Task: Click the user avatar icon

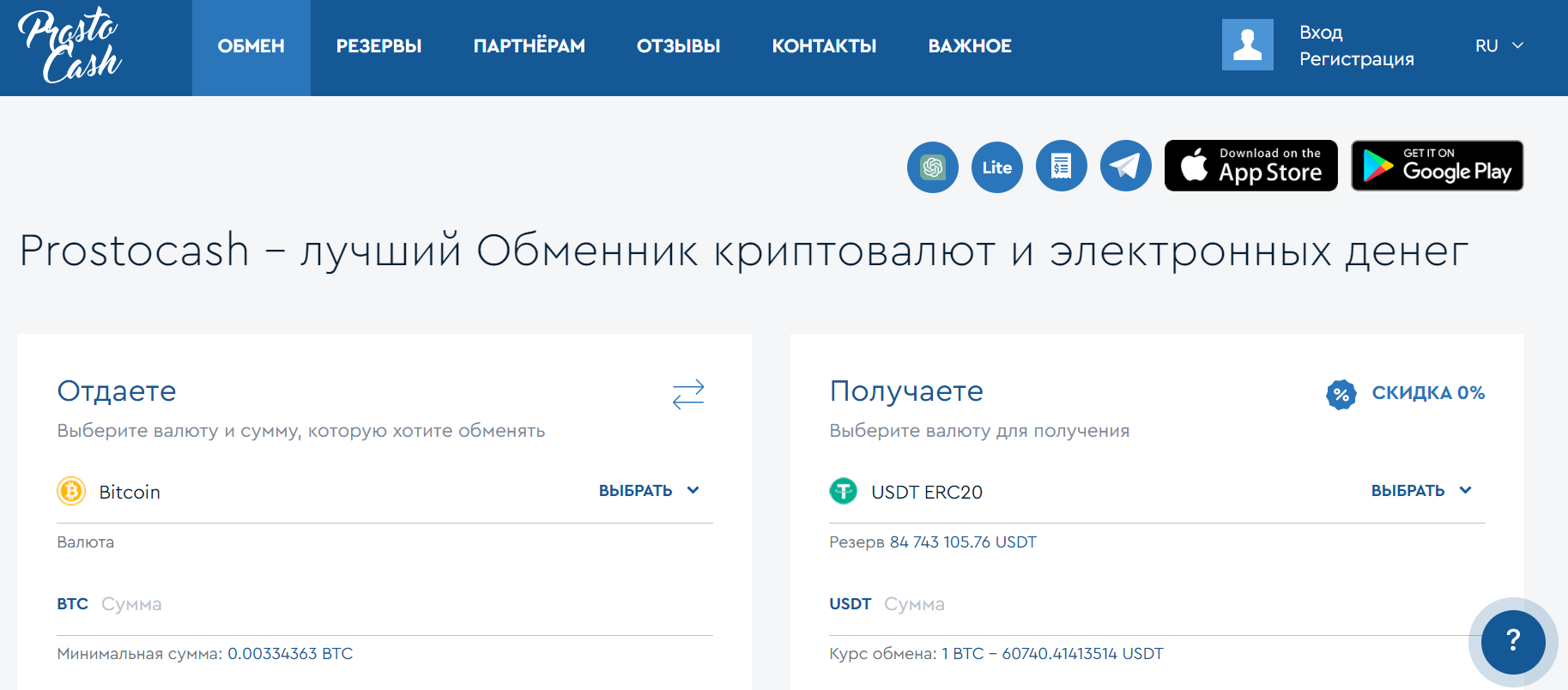Action: (1248, 45)
